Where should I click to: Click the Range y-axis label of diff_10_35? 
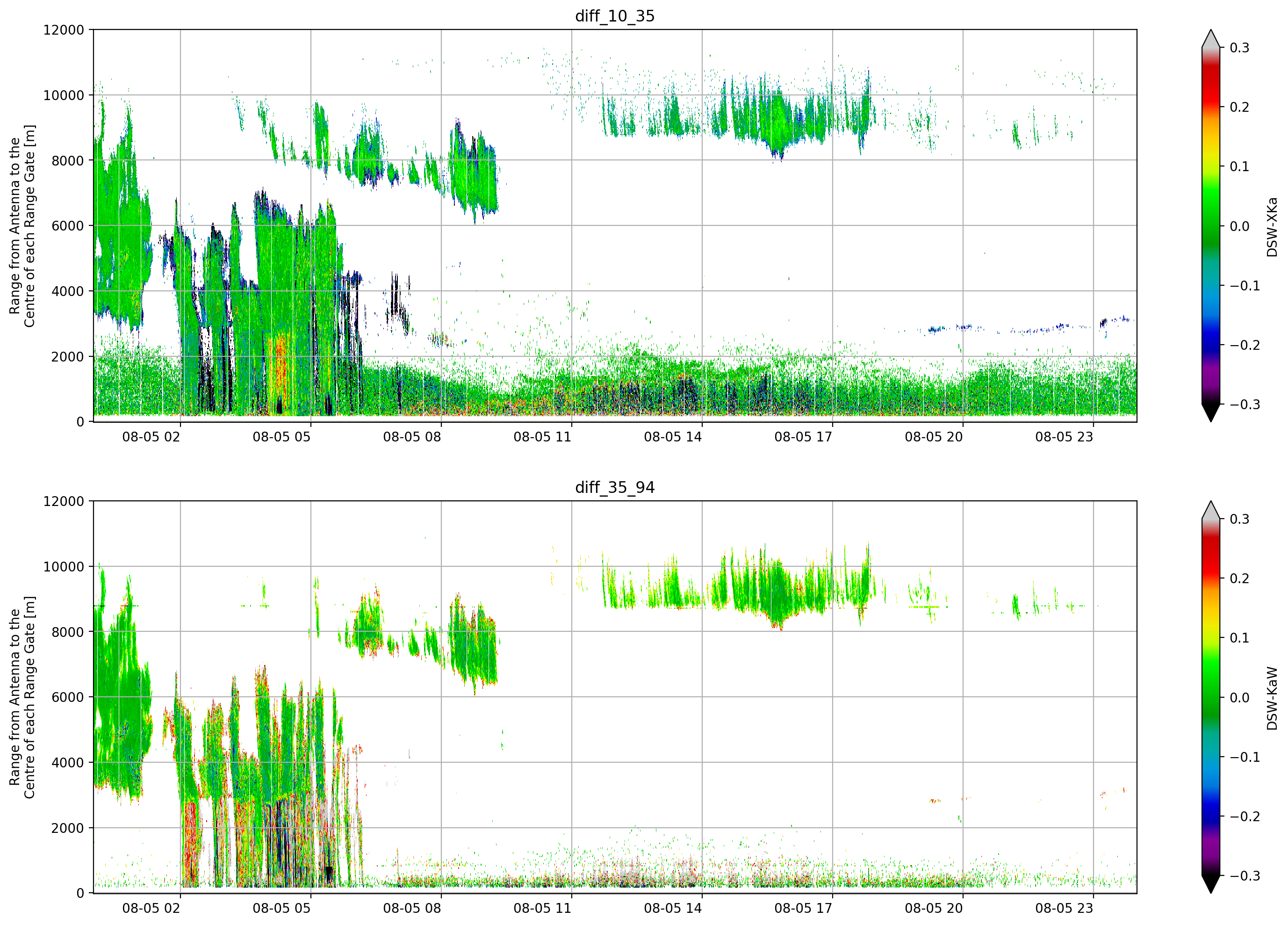pos(22,226)
